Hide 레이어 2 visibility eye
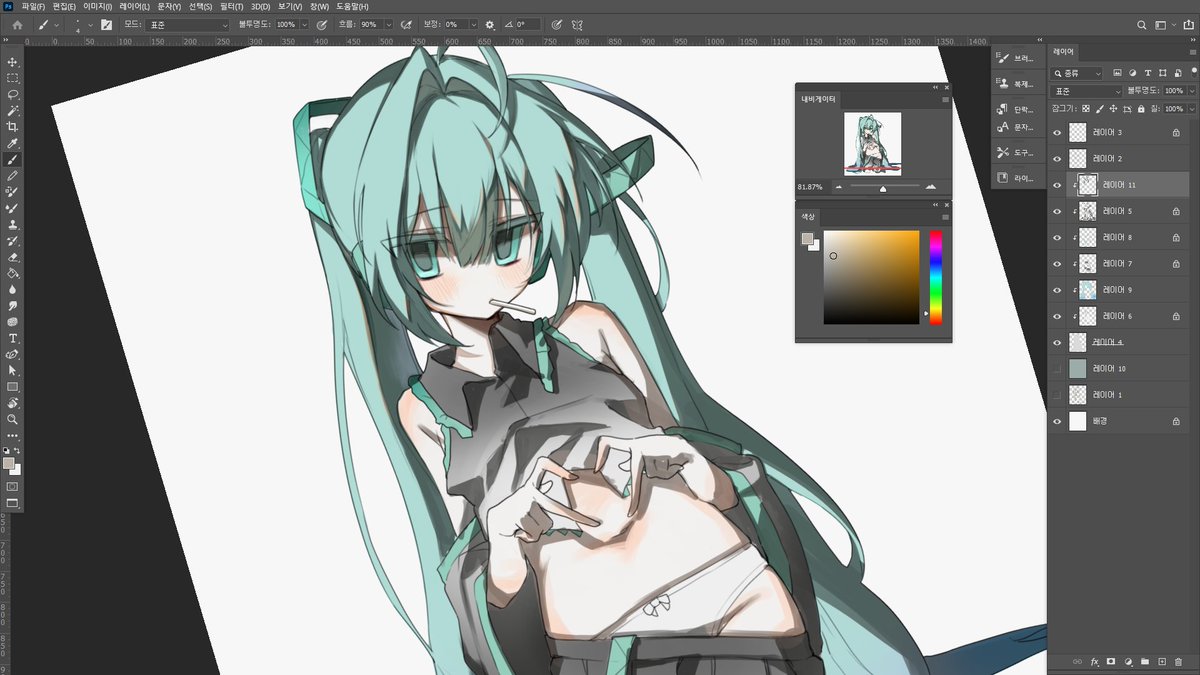The image size is (1200, 675). tap(1057, 158)
